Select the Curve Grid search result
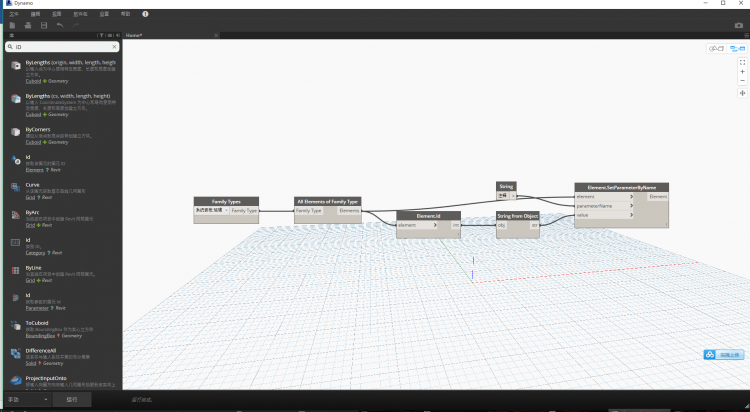The height and width of the screenshot is (412, 750). (x=63, y=191)
